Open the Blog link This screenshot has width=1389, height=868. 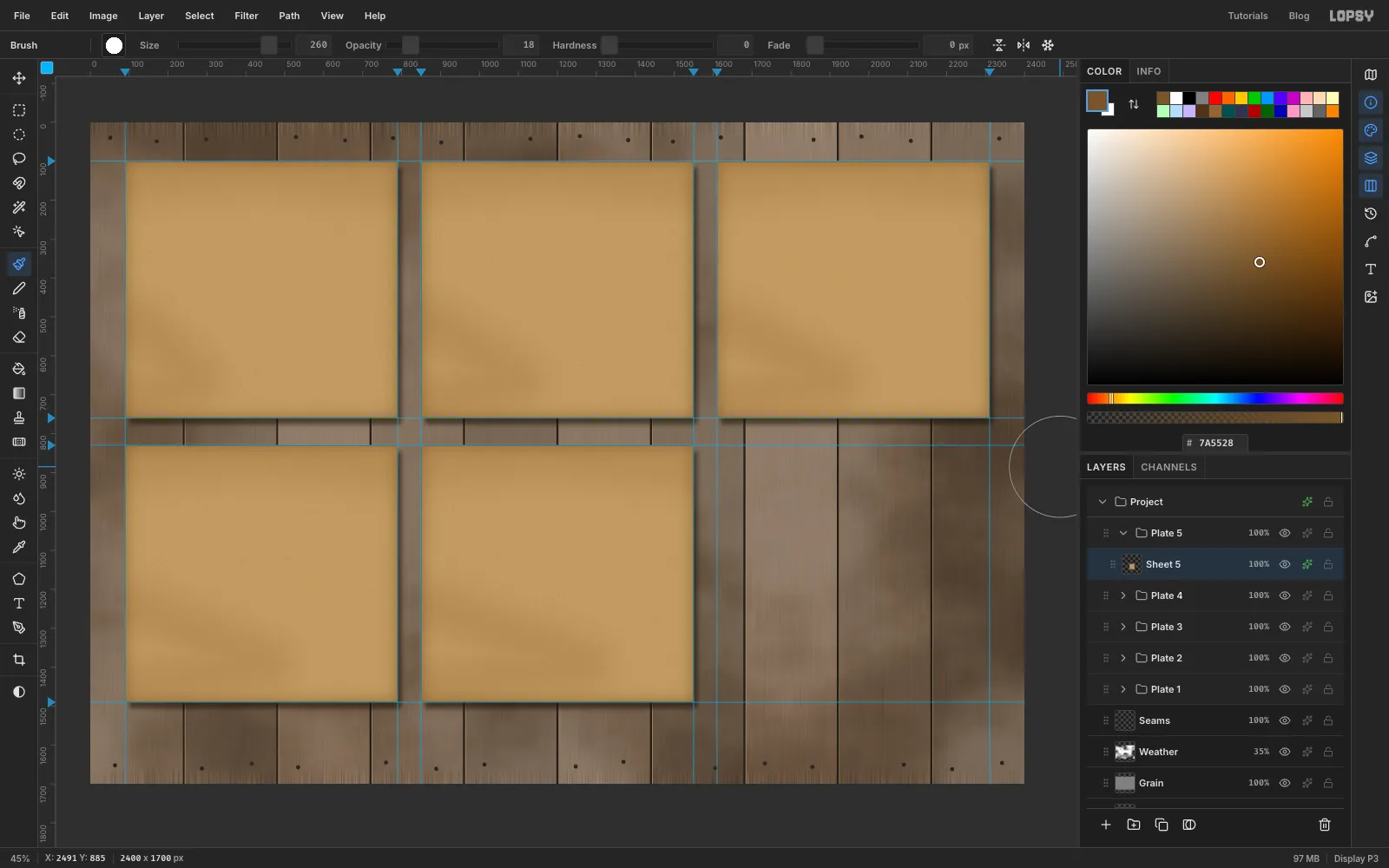[1299, 16]
